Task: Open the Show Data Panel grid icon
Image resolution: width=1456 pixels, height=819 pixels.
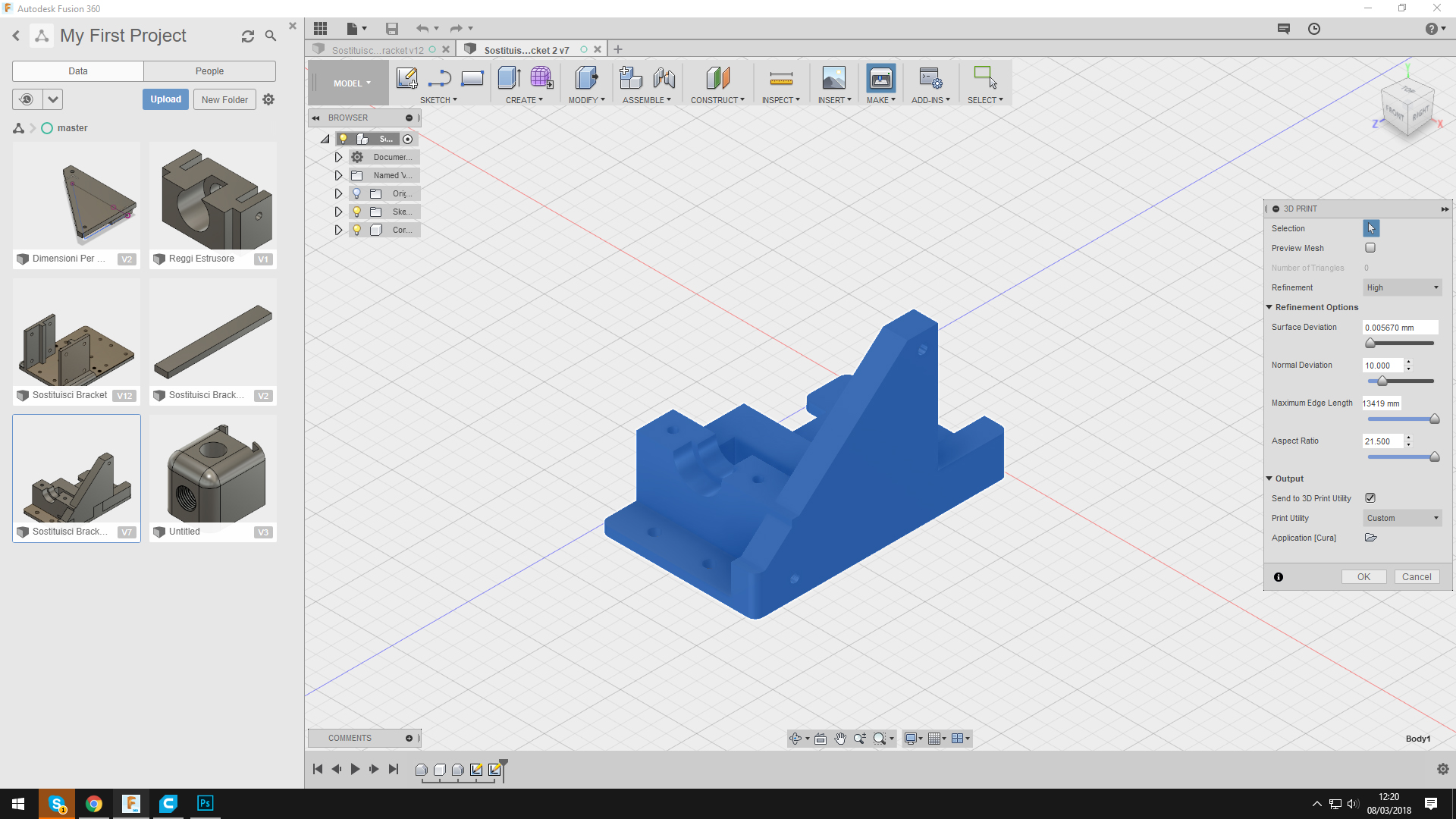Action: (x=320, y=29)
